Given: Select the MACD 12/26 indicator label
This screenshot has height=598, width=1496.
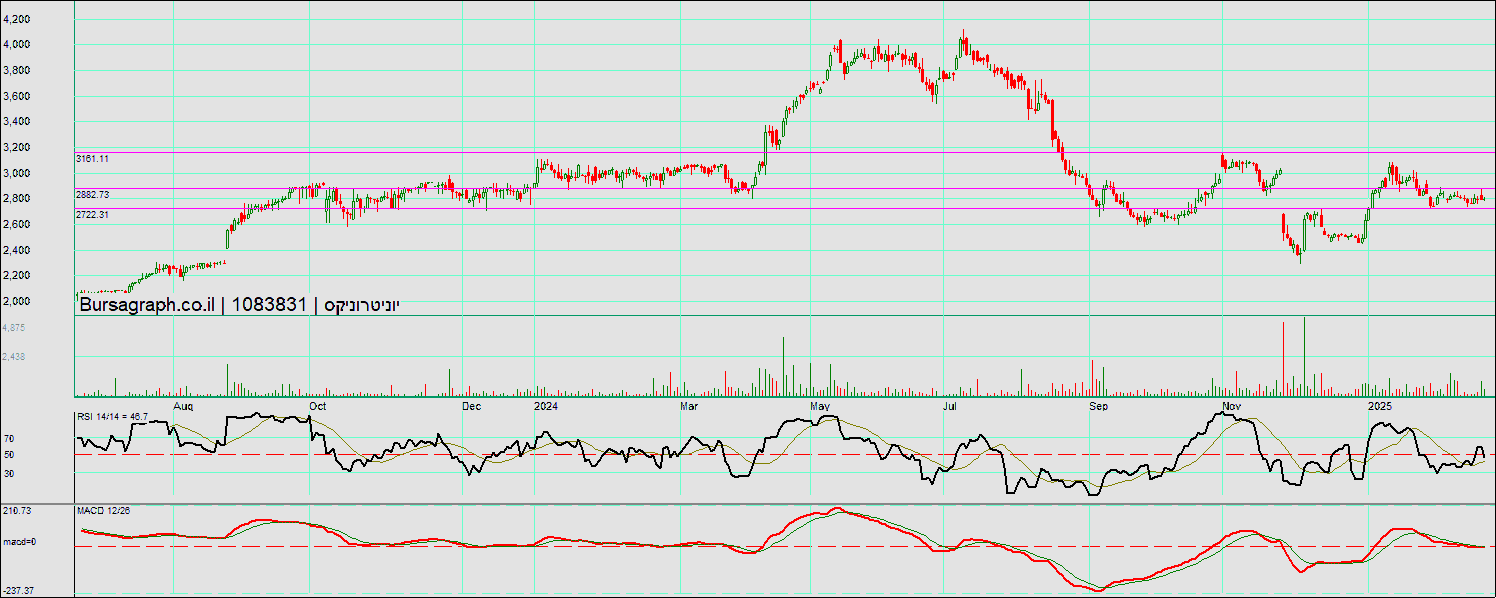Looking at the screenshot, I should (103, 511).
